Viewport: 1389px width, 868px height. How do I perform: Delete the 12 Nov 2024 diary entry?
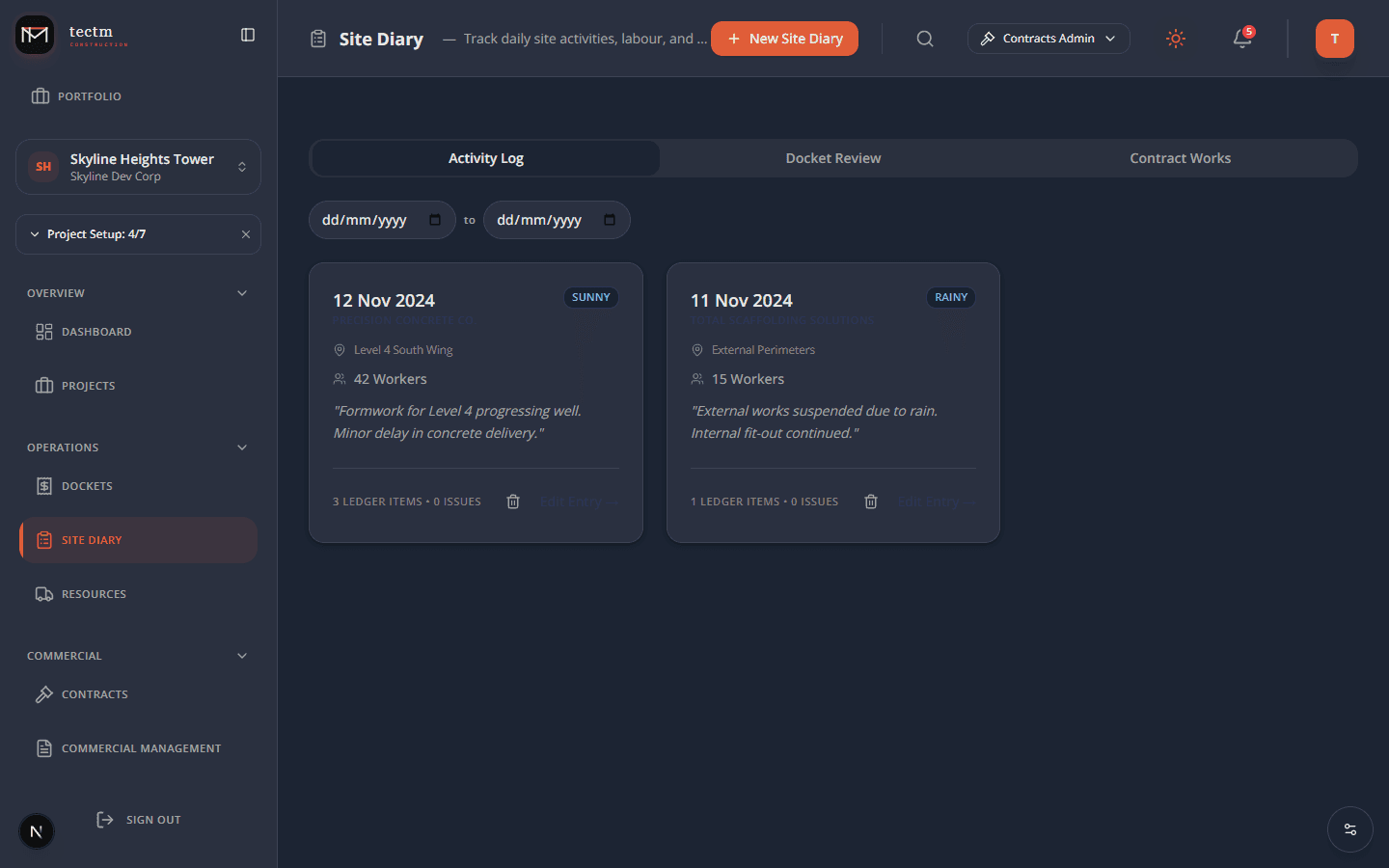click(512, 501)
